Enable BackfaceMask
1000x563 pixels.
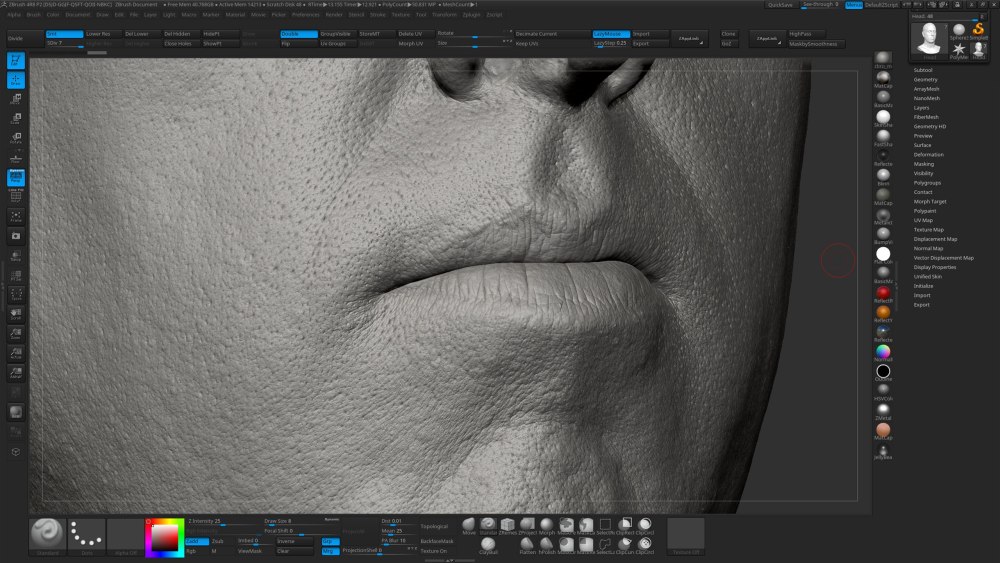point(437,541)
